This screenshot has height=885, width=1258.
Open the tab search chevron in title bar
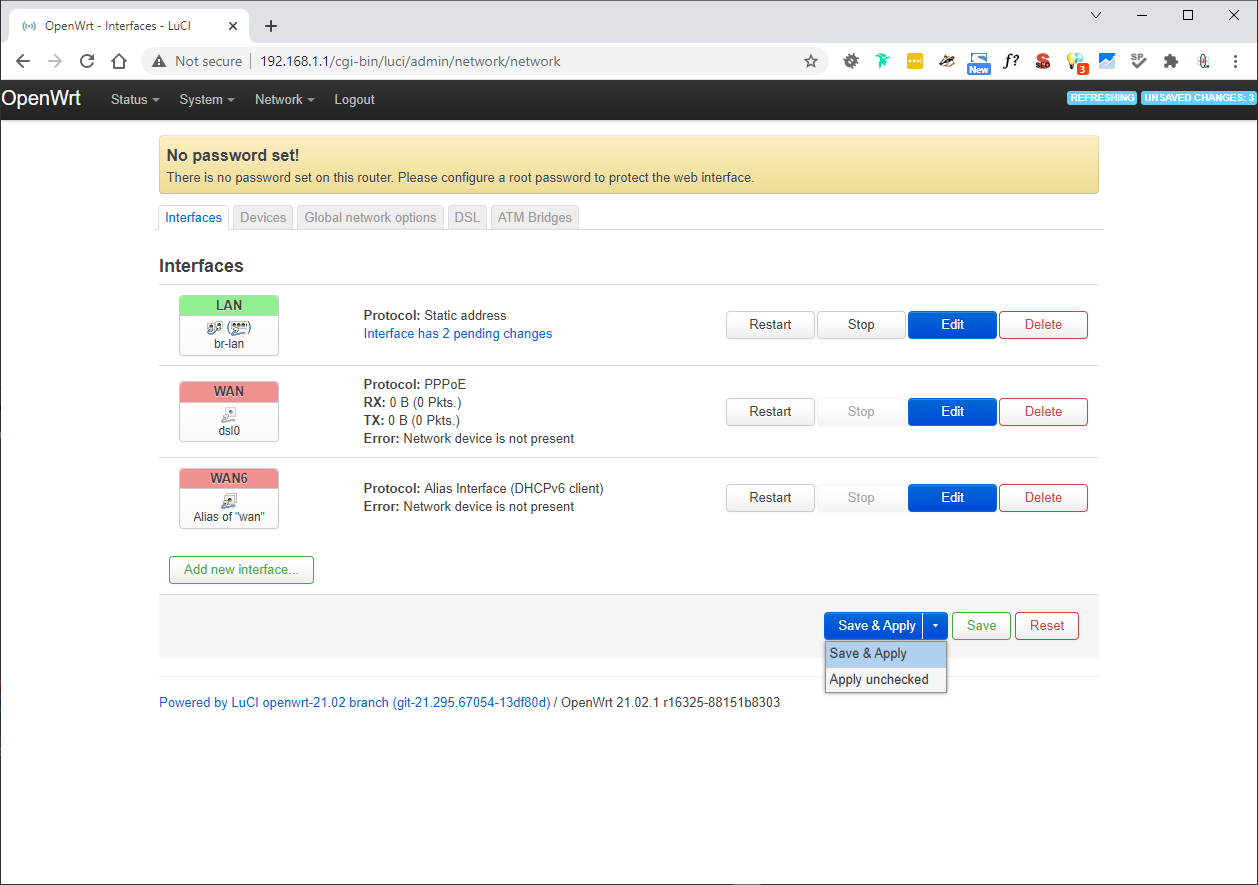pyautogui.click(x=1096, y=15)
